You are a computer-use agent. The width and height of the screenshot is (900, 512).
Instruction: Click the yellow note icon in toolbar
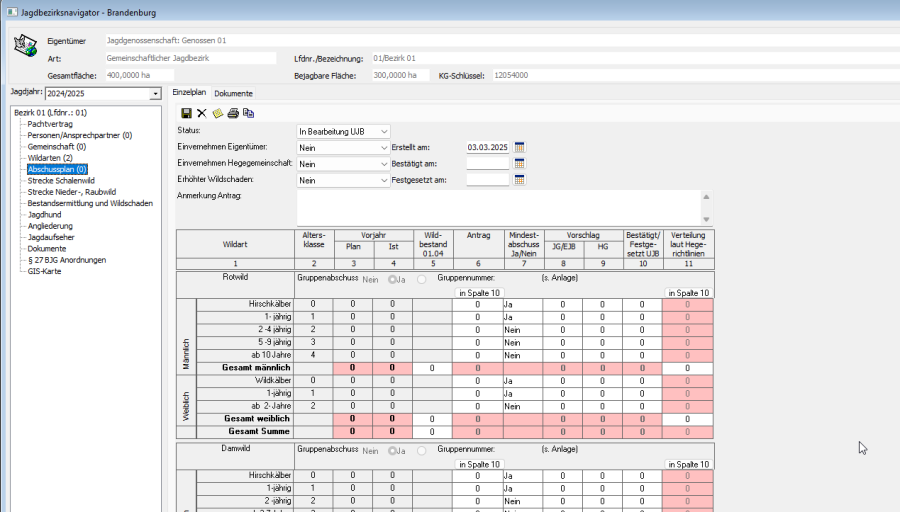[217, 113]
